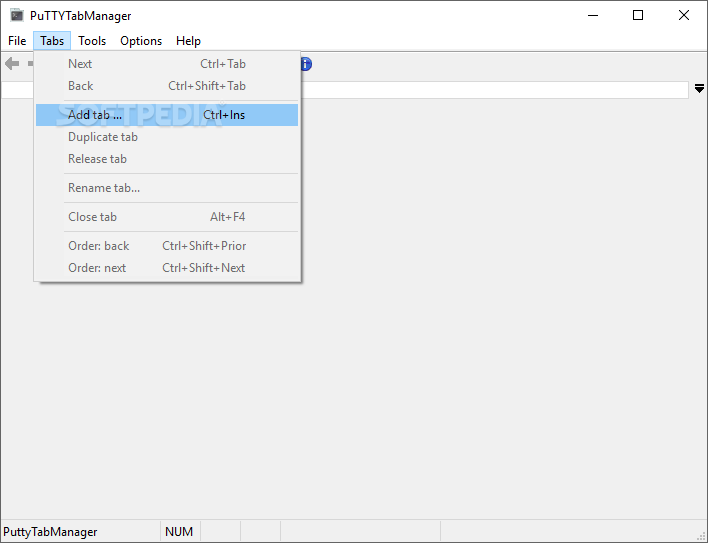
Task: Minimize the PuTTYTabManager window
Action: (593, 15)
